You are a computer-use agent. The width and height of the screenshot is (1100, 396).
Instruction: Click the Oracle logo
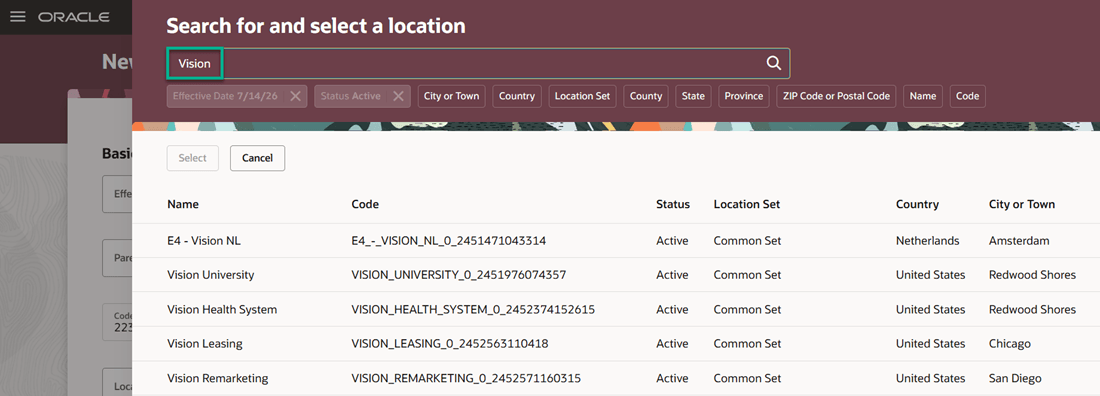(74, 17)
